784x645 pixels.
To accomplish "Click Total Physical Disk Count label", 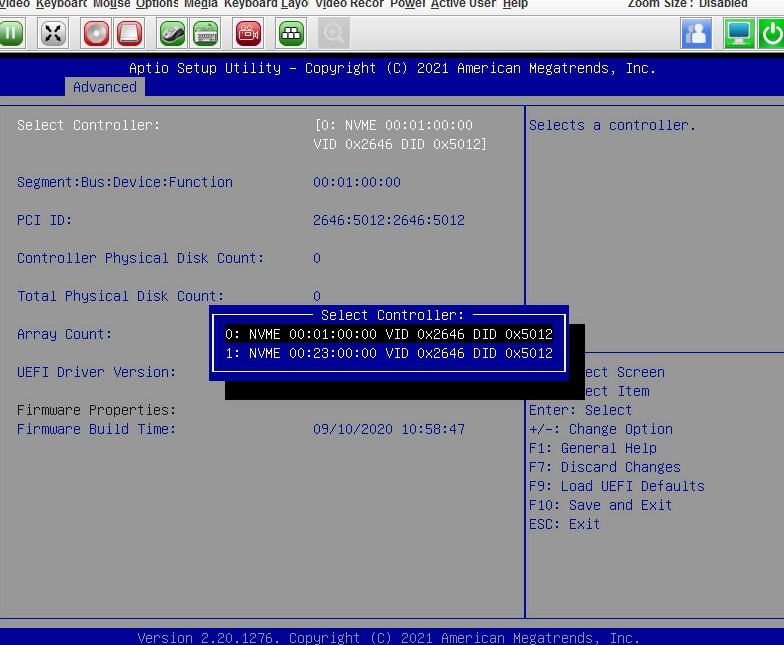I will tap(120, 296).
